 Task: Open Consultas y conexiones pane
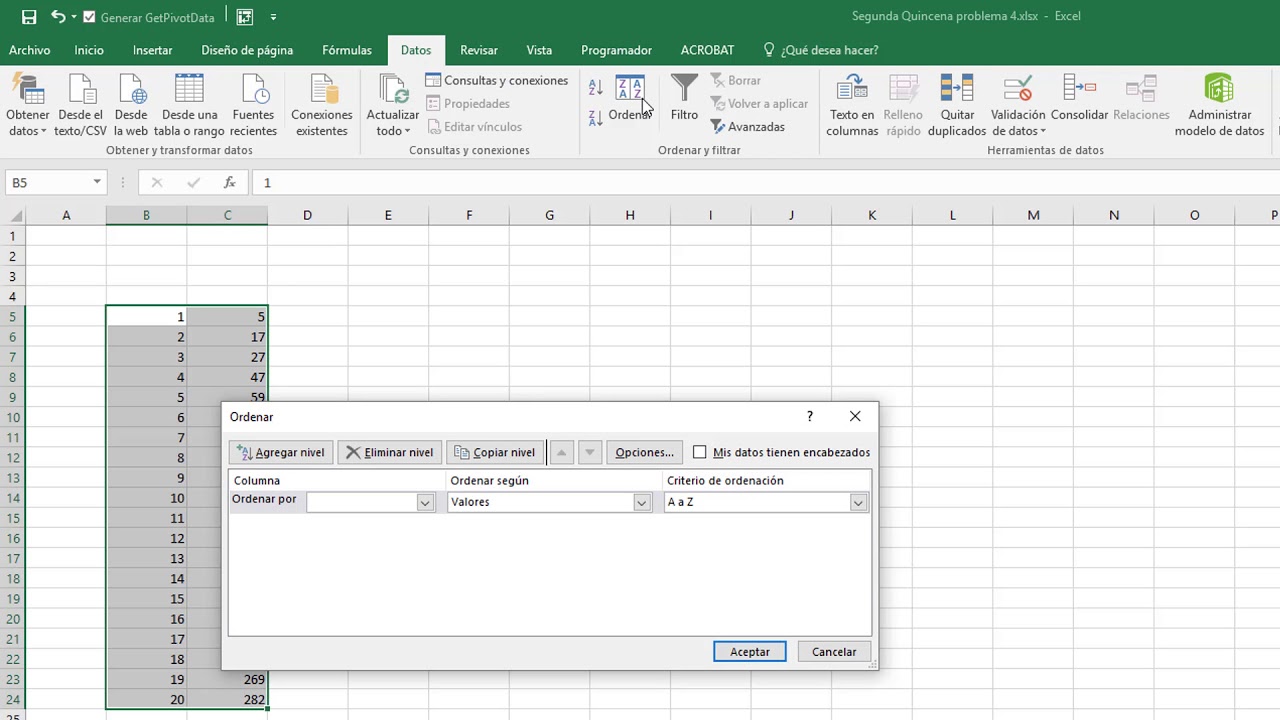pos(497,80)
